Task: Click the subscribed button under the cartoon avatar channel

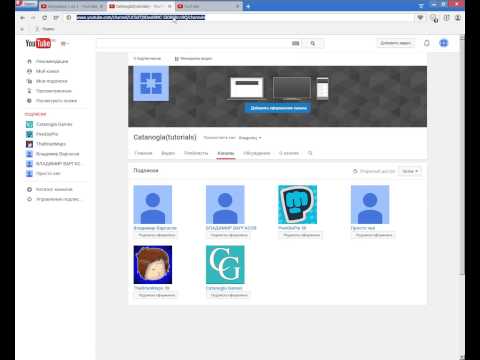Action: [x=156, y=295]
